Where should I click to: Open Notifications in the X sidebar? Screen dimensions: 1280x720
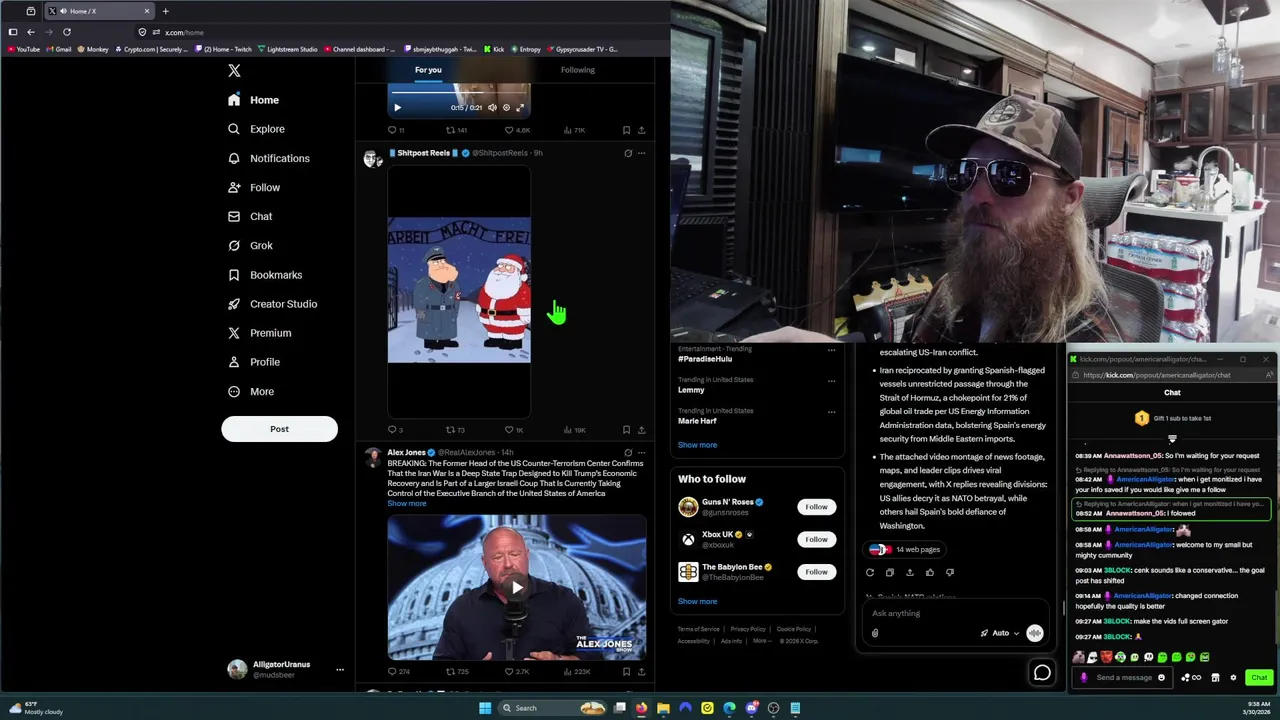point(268,158)
